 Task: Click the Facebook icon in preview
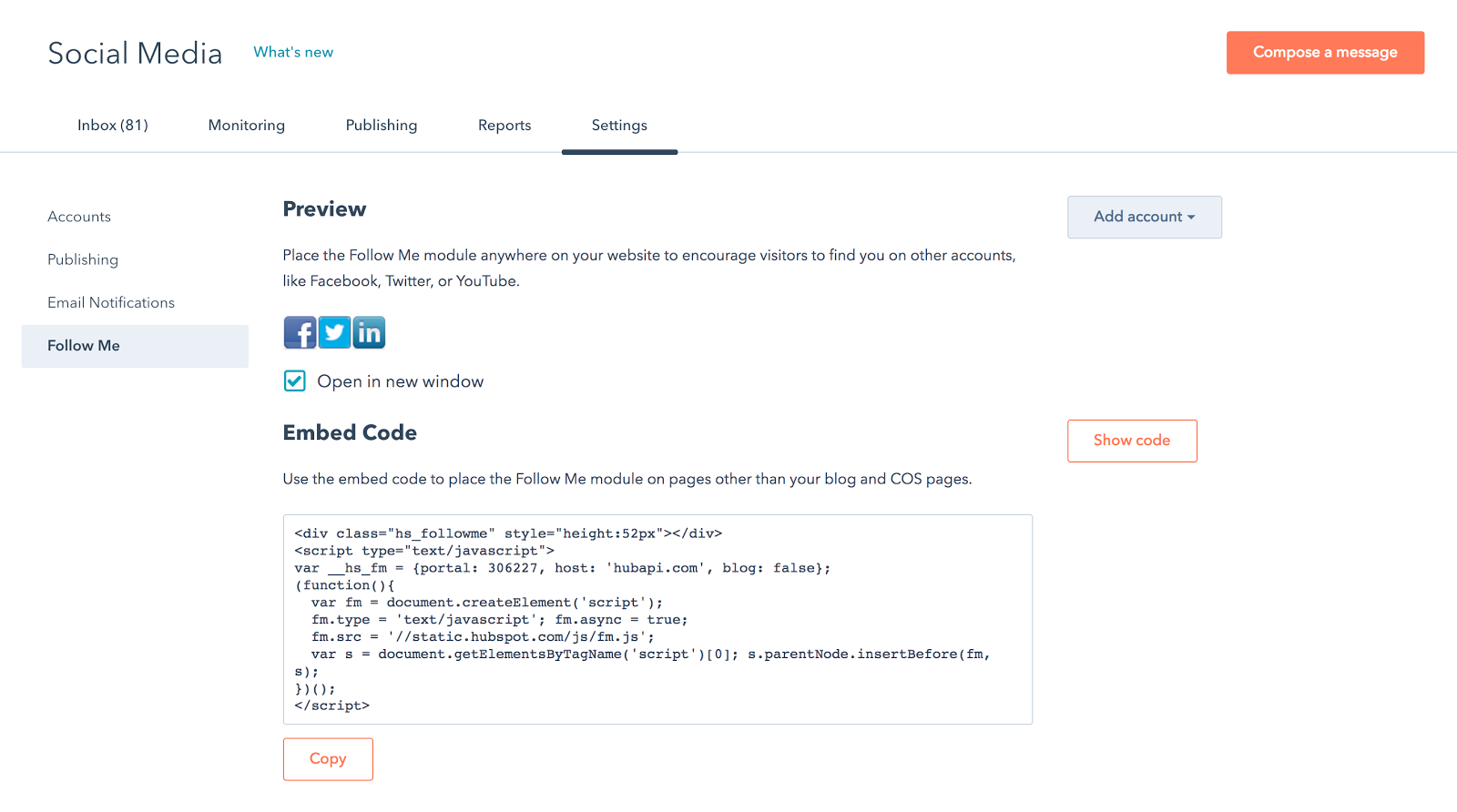[300, 332]
